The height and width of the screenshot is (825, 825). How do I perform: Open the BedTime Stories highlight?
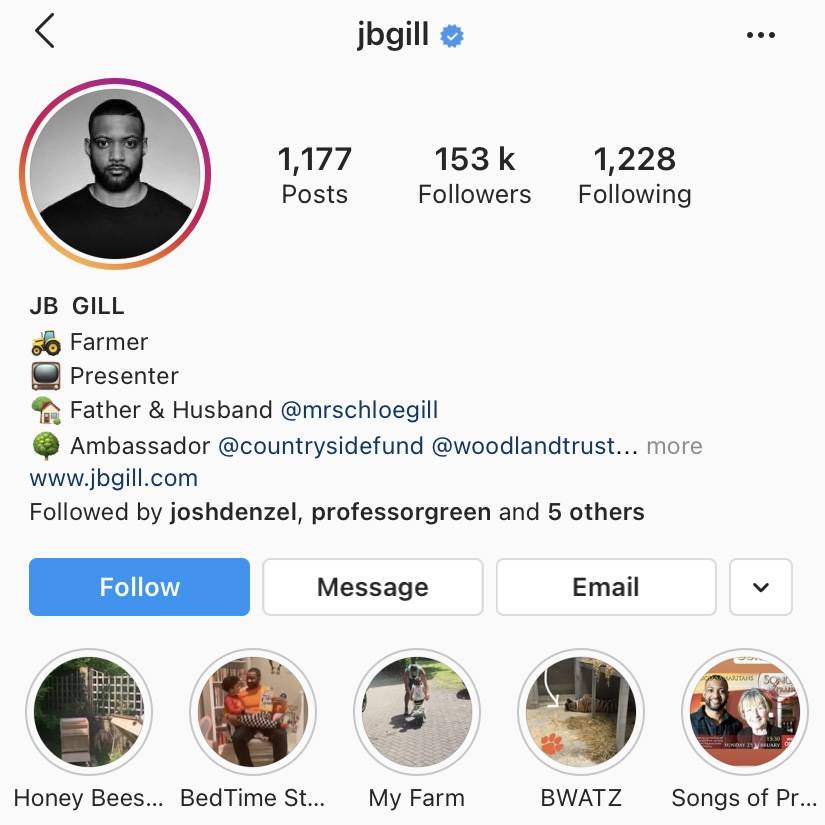[x=253, y=712]
